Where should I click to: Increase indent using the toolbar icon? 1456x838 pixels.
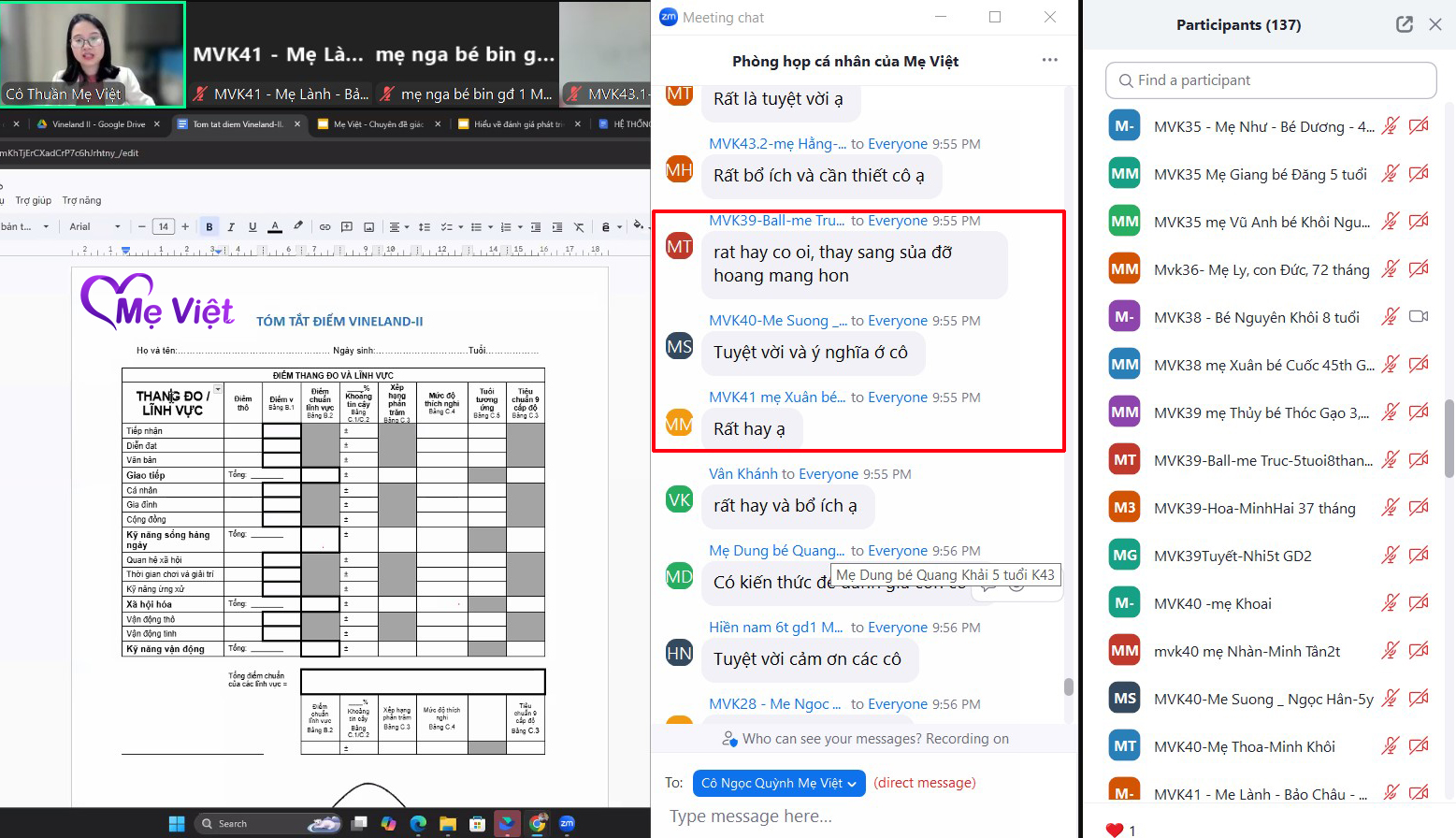coord(557,227)
